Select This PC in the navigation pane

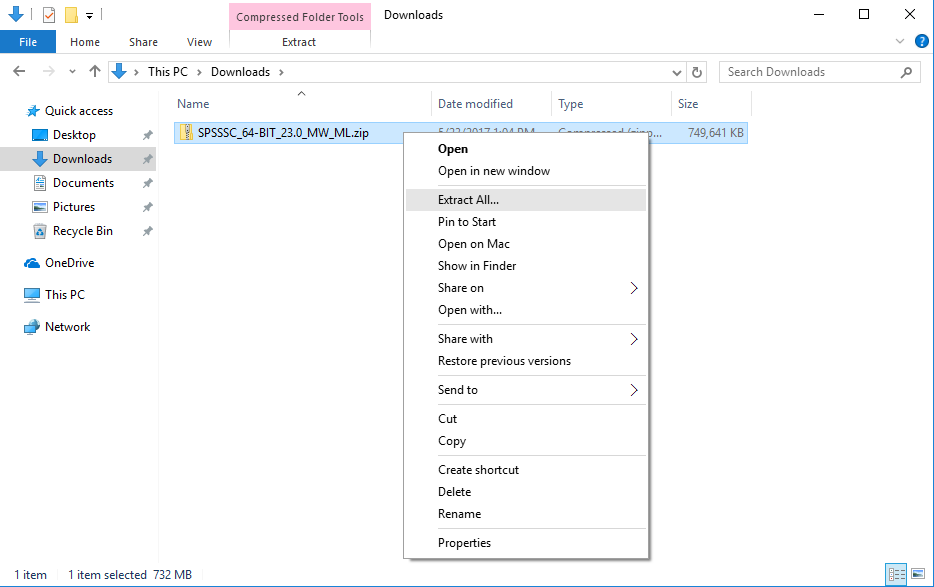(x=65, y=294)
